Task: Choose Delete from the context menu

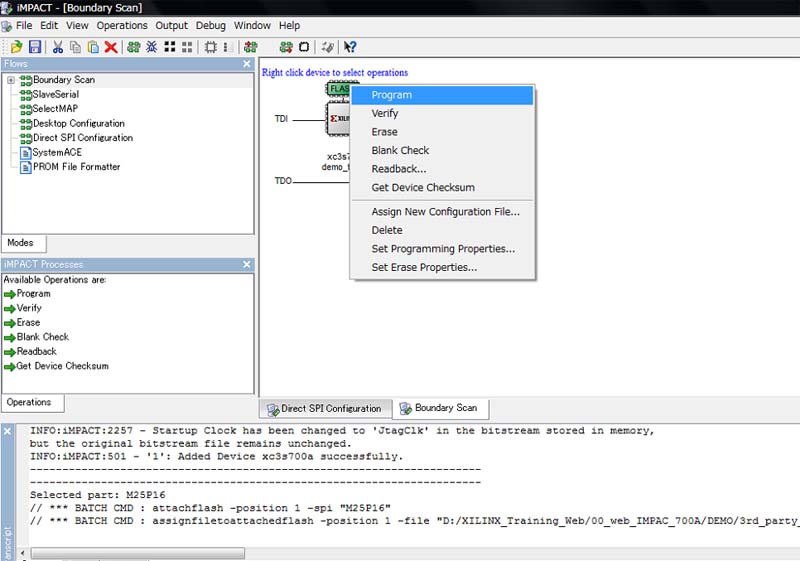Action: point(442,230)
